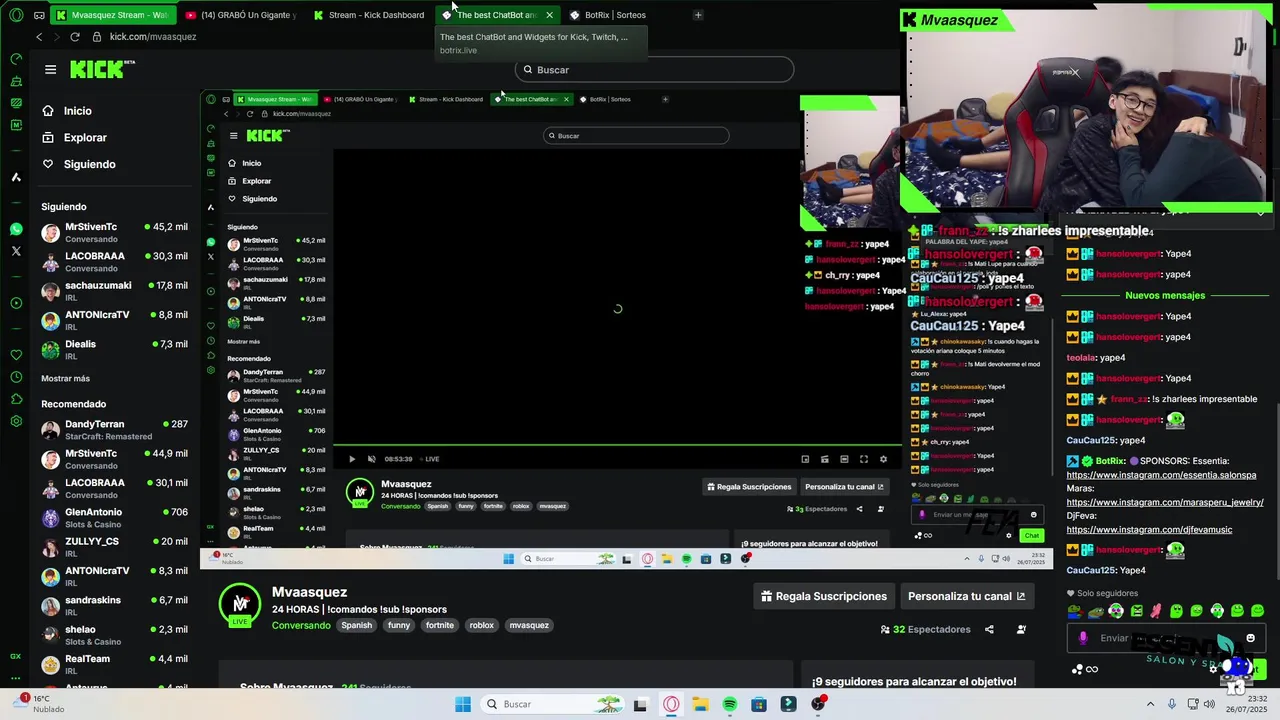Switch to the Stream - Kick Dashboard tab

[x=369, y=15]
